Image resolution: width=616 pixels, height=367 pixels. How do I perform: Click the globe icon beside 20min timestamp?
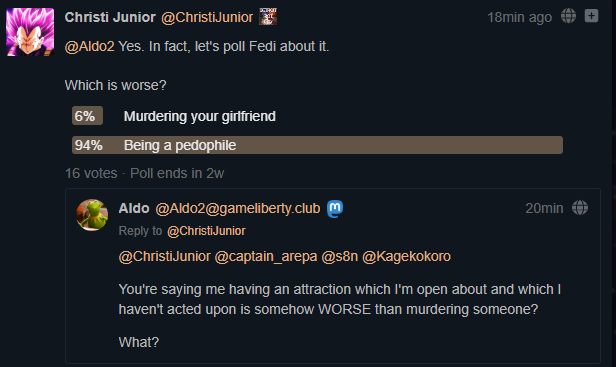click(580, 208)
